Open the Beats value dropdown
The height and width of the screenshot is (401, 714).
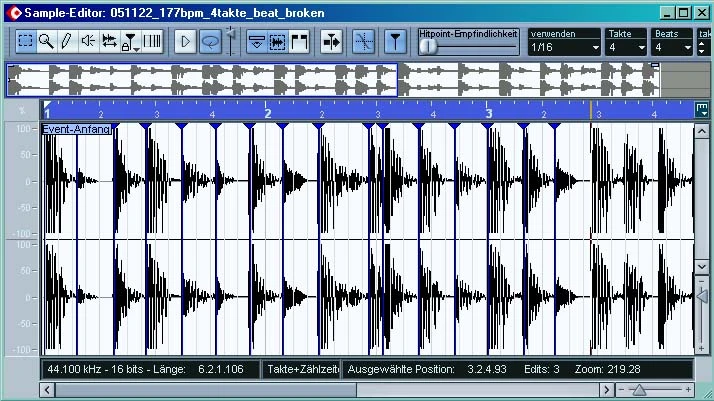[672, 47]
